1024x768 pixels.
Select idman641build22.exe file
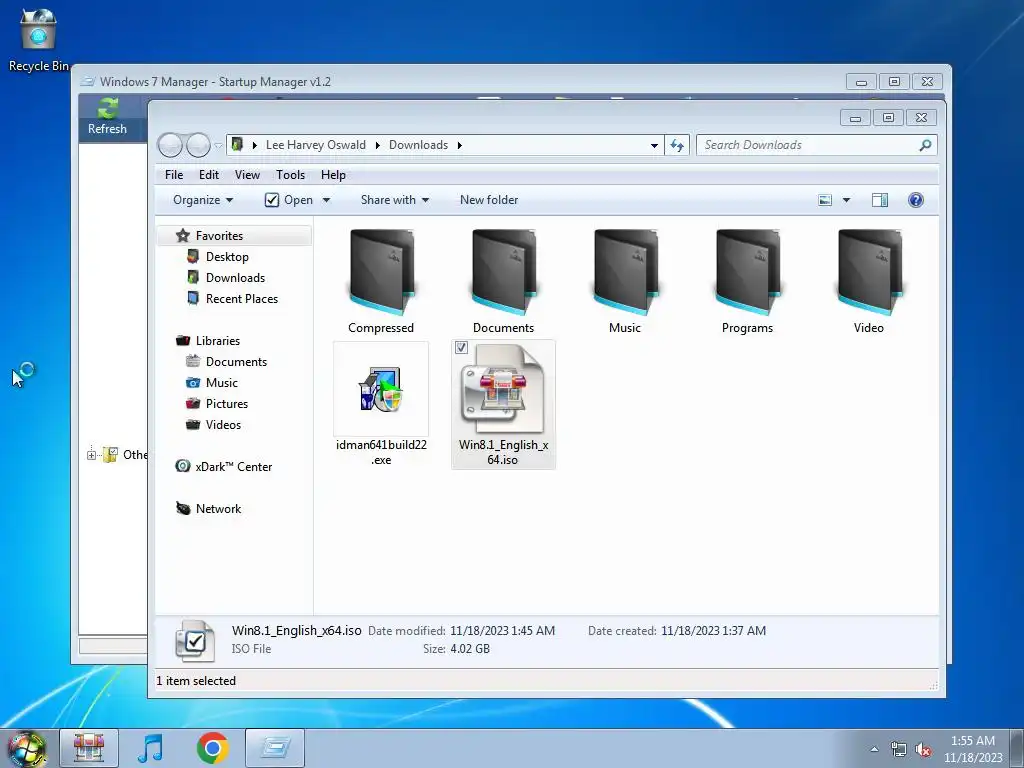click(381, 404)
